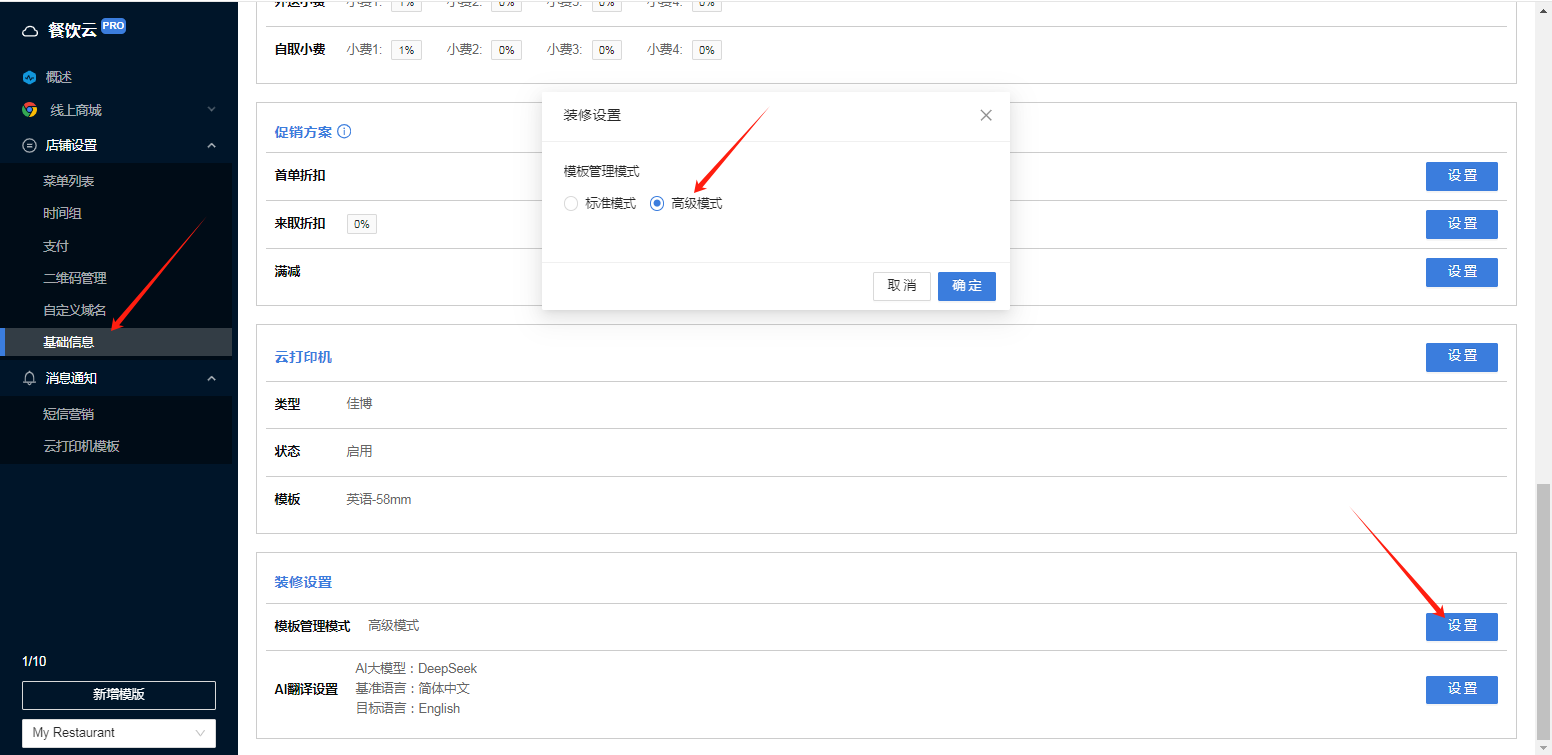Click the bell icon beside 消息通知

pyautogui.click(x=29, y=378)
